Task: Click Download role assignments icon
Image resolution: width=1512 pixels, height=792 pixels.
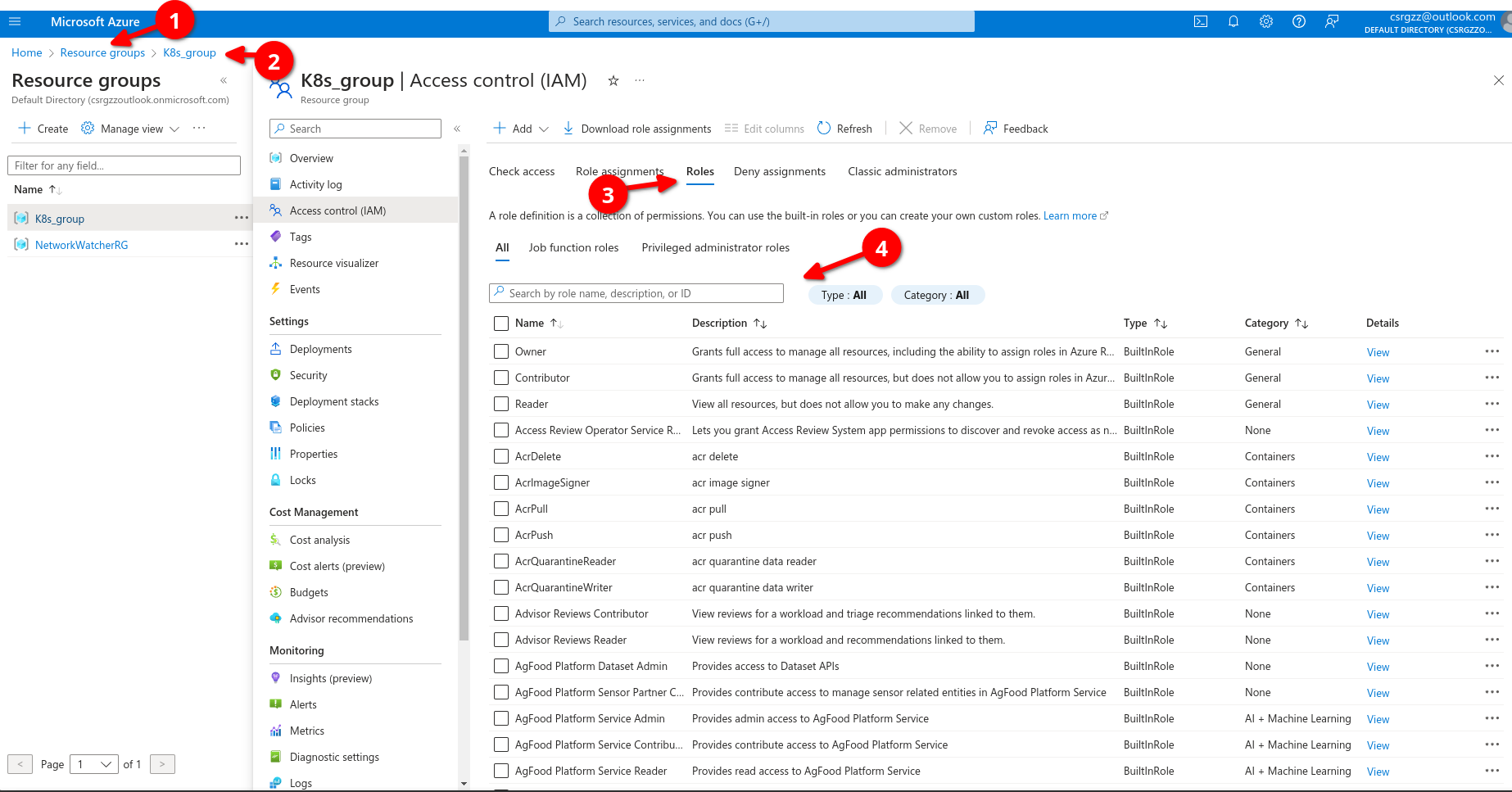Action: 568,129
